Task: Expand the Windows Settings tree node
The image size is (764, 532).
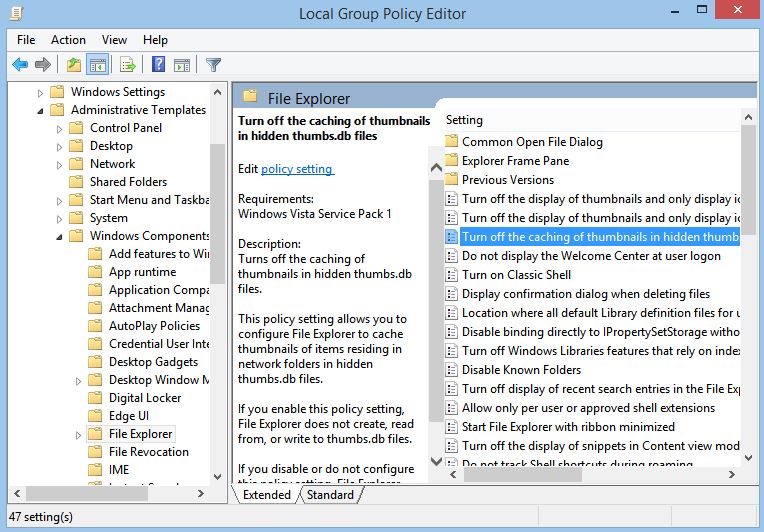Action: (x=40, y=93)
